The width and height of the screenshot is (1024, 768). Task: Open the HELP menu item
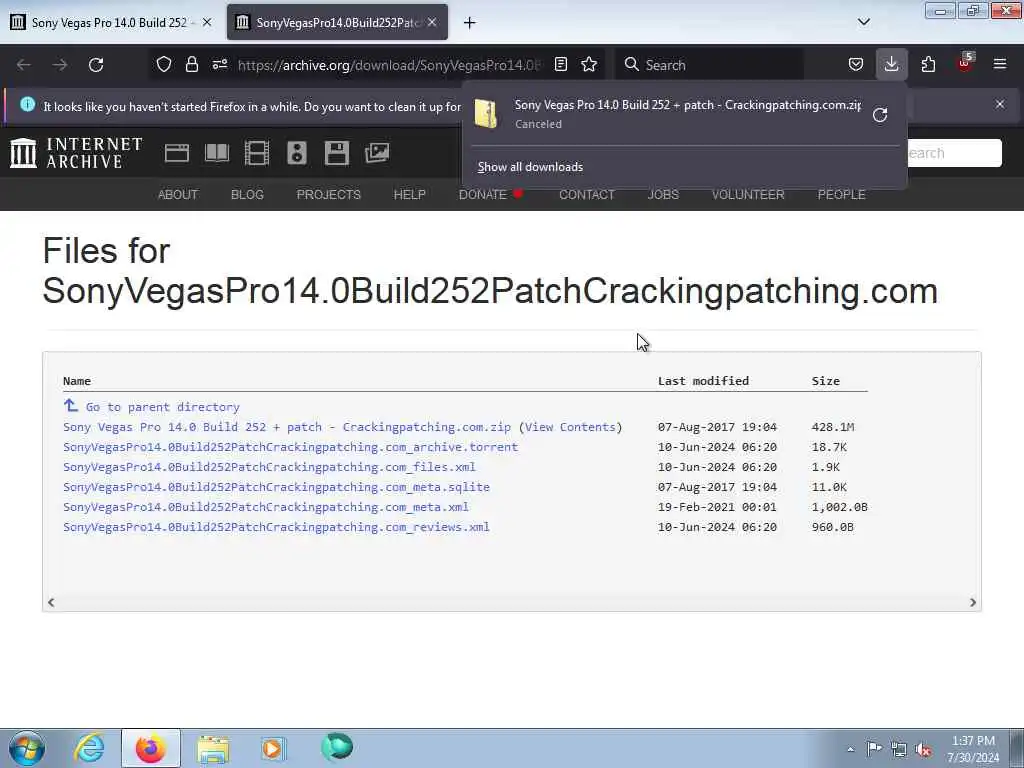pyautogui.click(x=409, y=195)
